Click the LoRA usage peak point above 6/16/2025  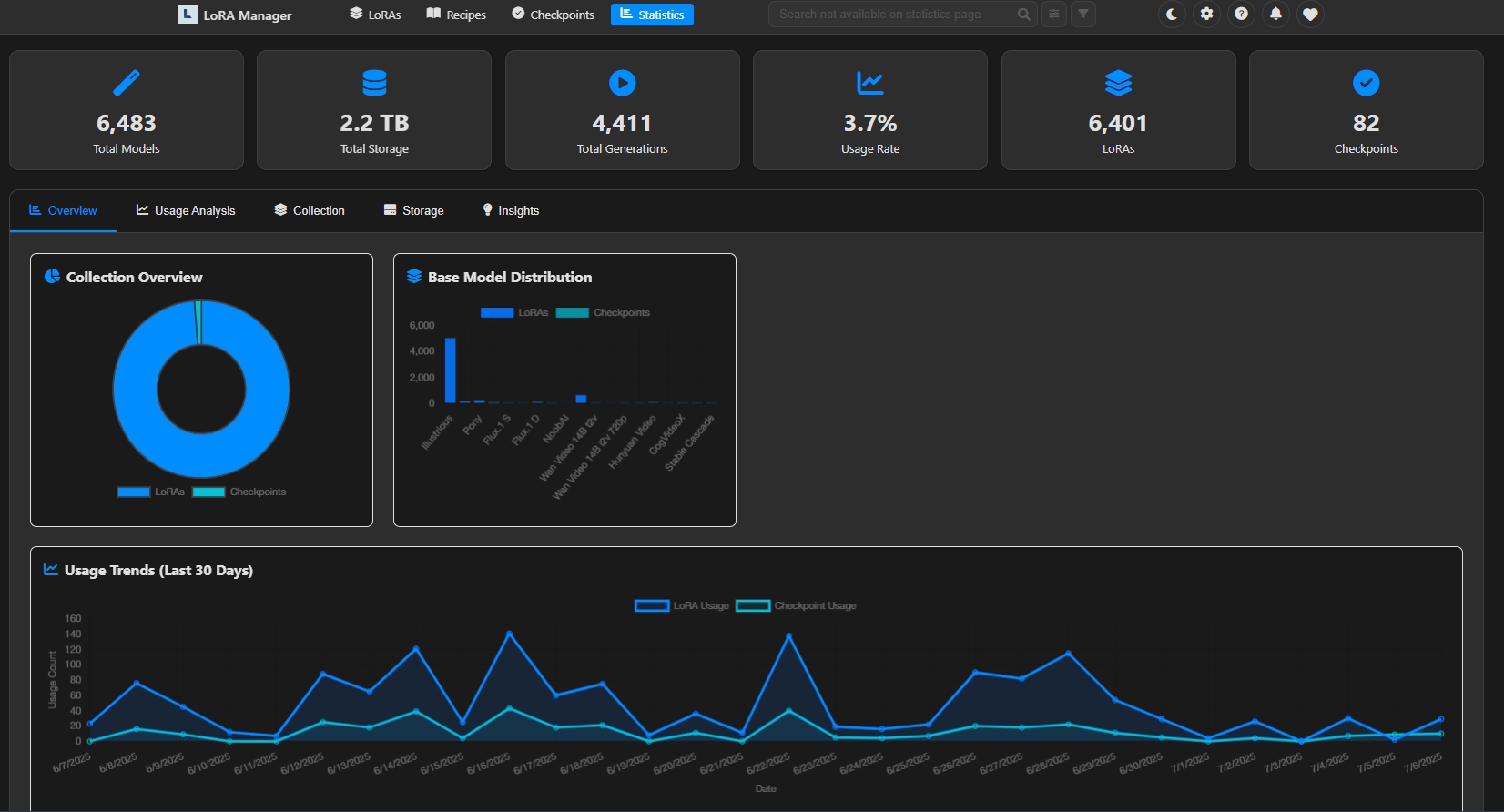click(509, 633)
